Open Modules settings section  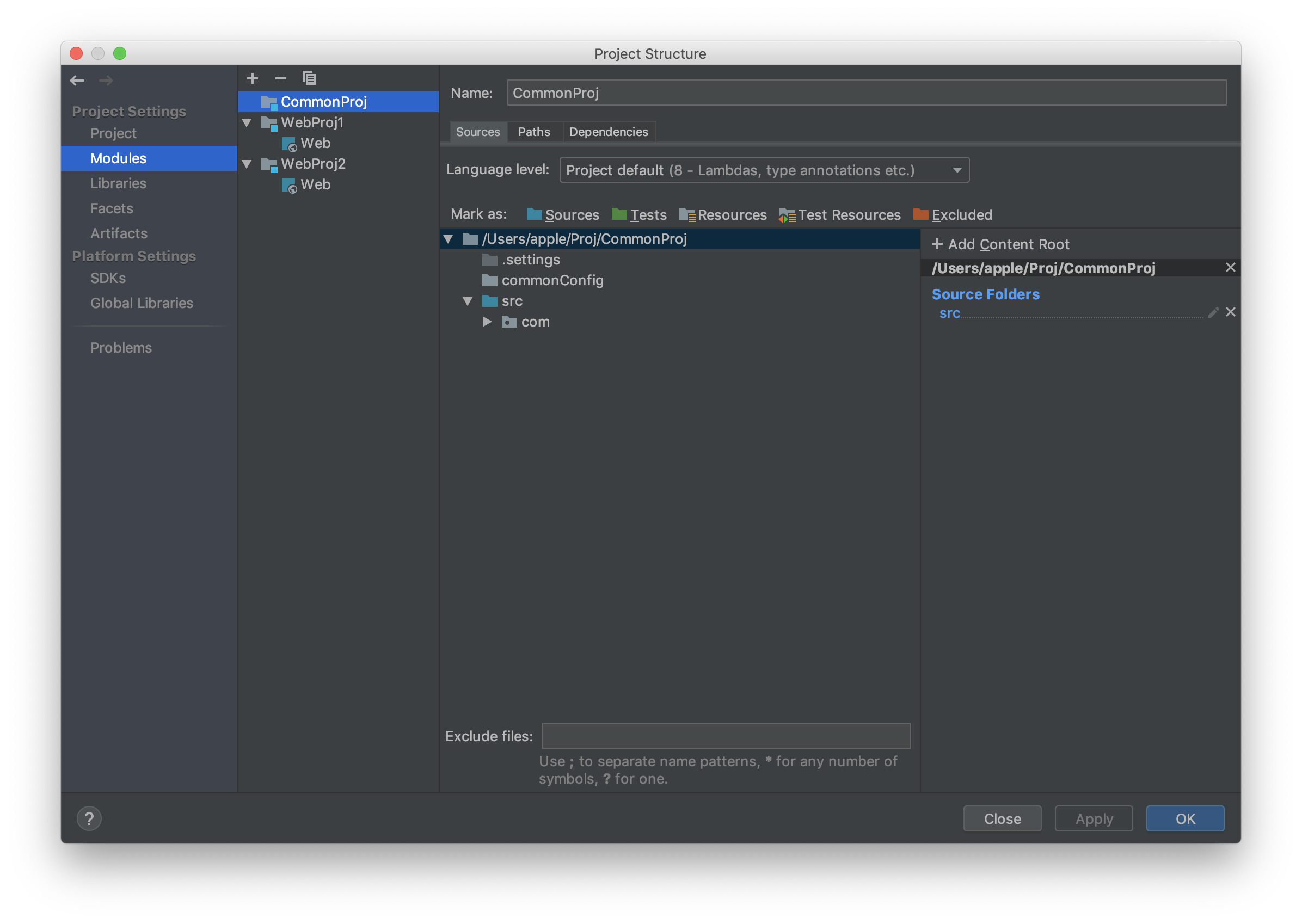[x=149, y=158]
